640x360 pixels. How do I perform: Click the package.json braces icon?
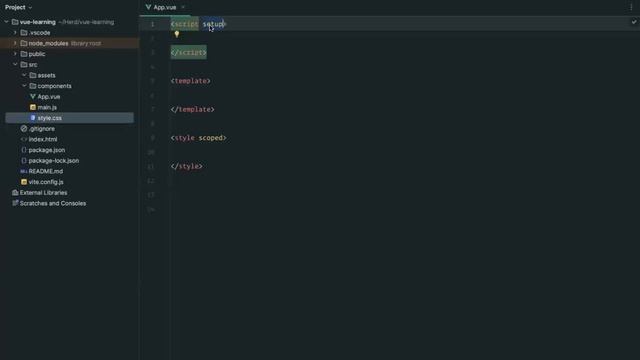point(24,150)
